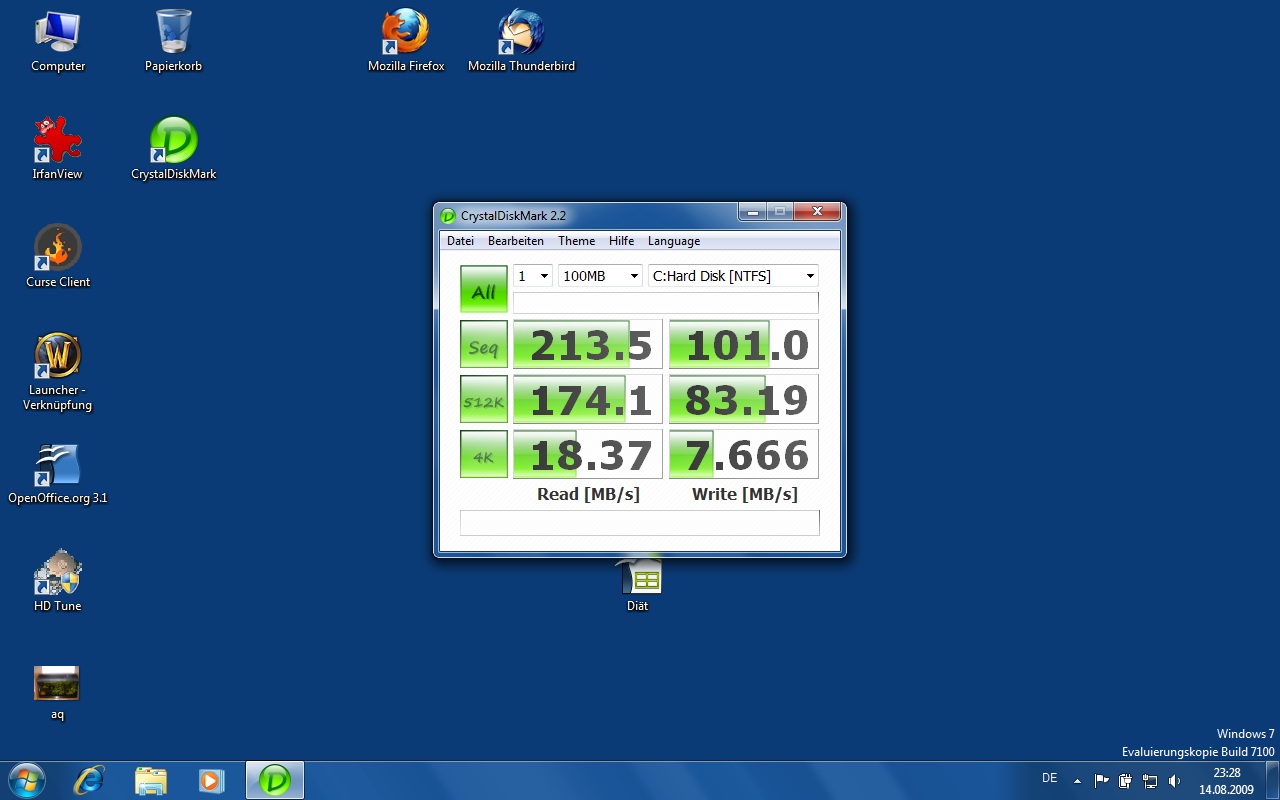Select the Mozilla Firefox desktop shortcut
The height and width of the screenshot is (800, 1280).
pyautogui.click(x=406, y=40)
